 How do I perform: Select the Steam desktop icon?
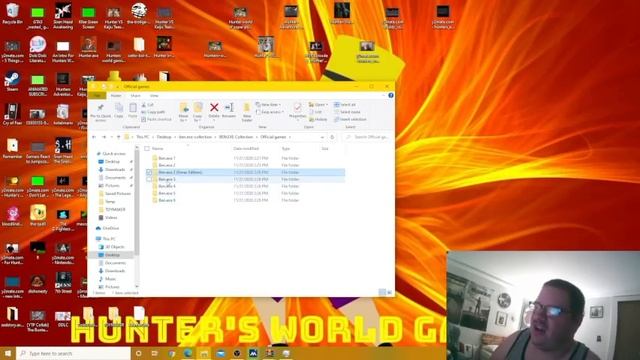click(12, 81)
